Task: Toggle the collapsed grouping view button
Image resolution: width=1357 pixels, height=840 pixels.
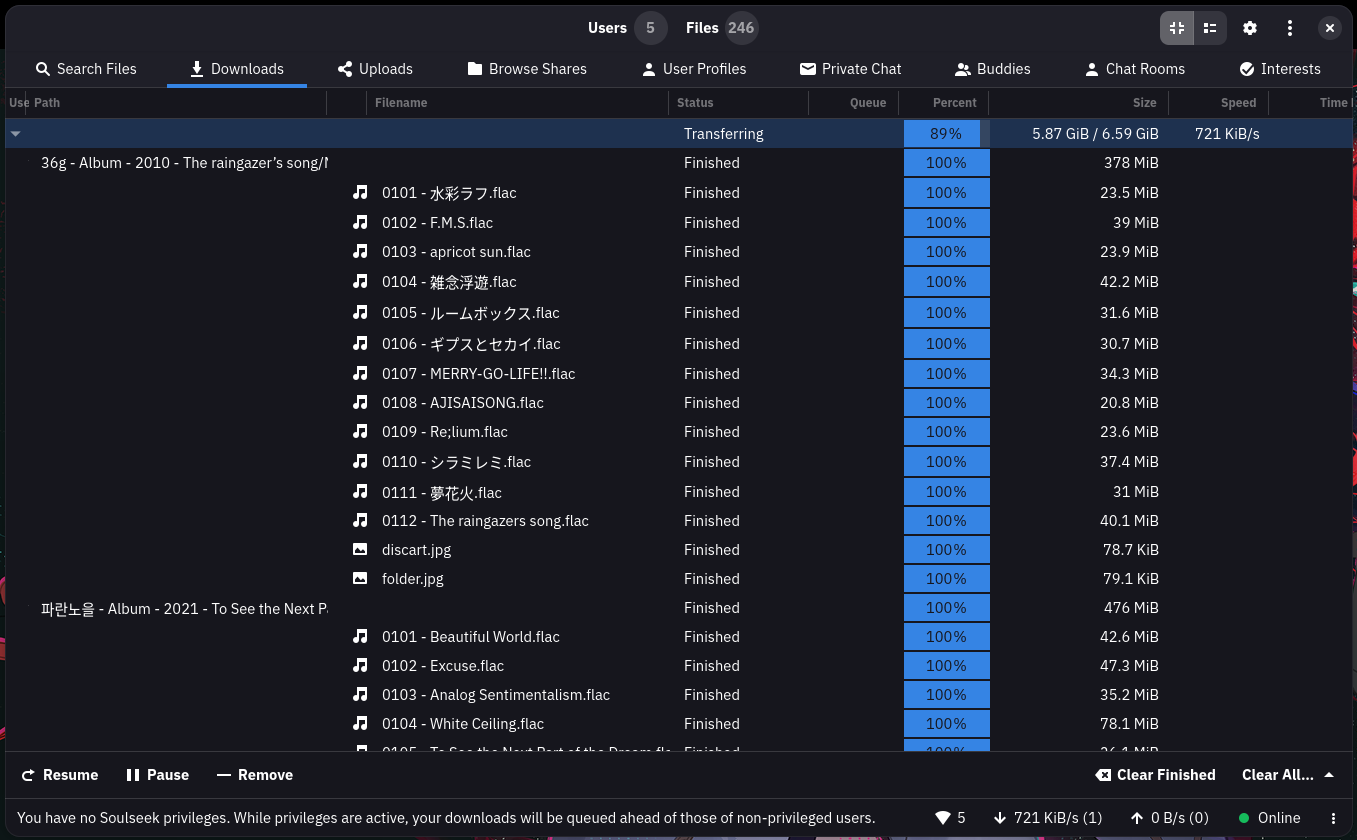Action: 1176,28
